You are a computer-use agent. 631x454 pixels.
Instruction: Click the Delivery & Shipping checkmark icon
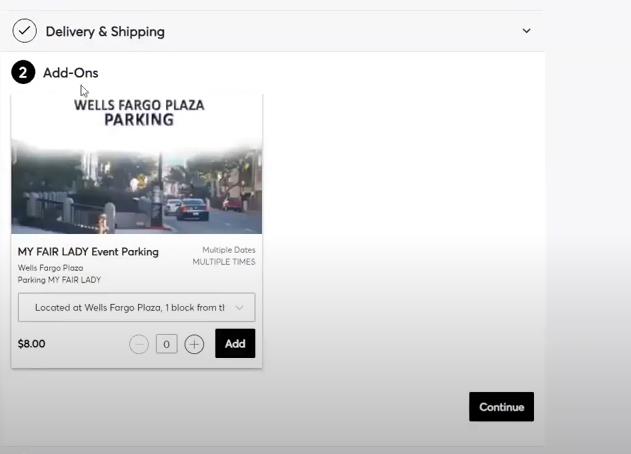24,31
